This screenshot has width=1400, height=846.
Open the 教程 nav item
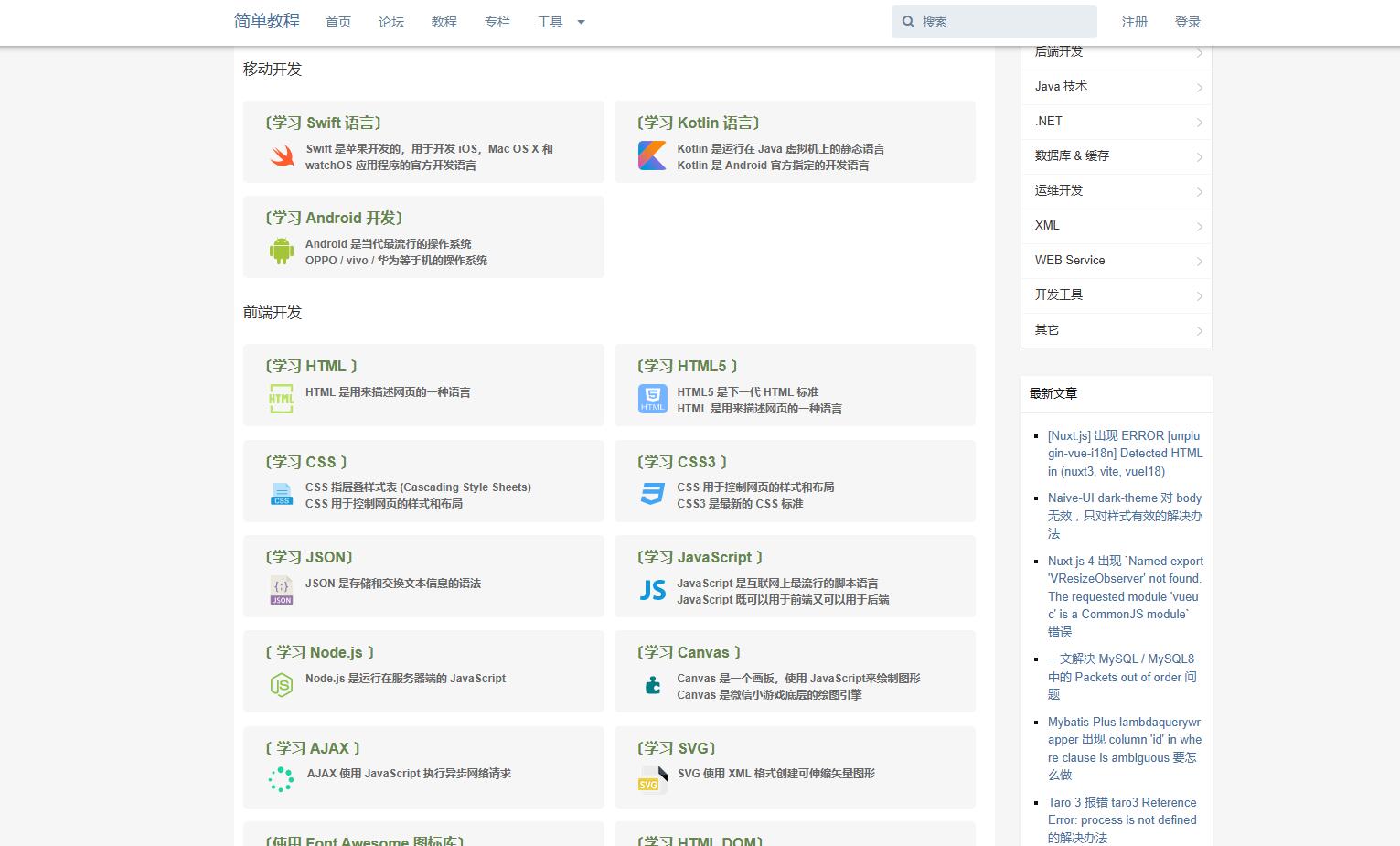point(444,22)
